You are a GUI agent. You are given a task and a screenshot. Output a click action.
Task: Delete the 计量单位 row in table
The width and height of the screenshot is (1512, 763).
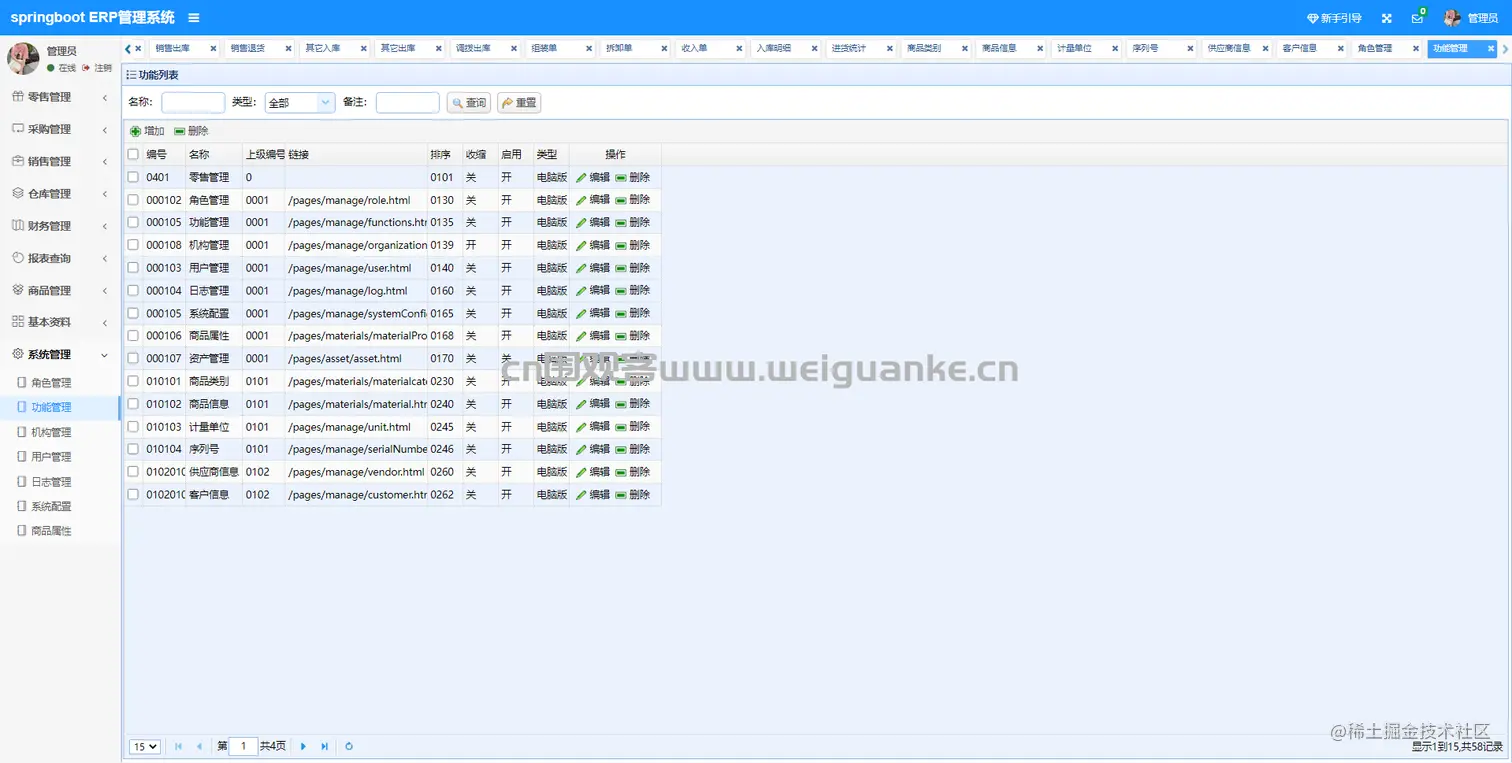tap(633, 427)
